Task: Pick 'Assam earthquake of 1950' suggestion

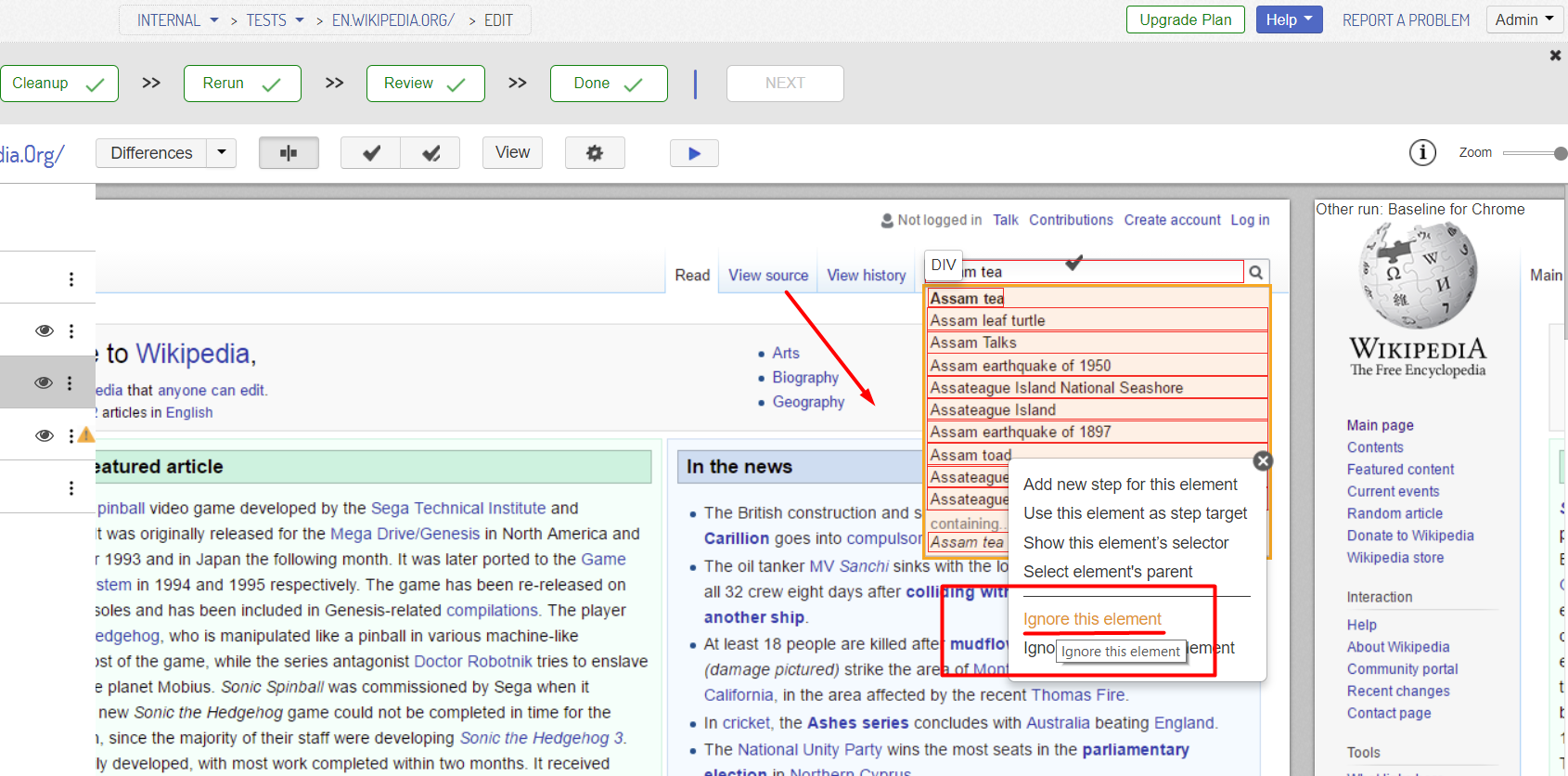Action: (1098, 366)
